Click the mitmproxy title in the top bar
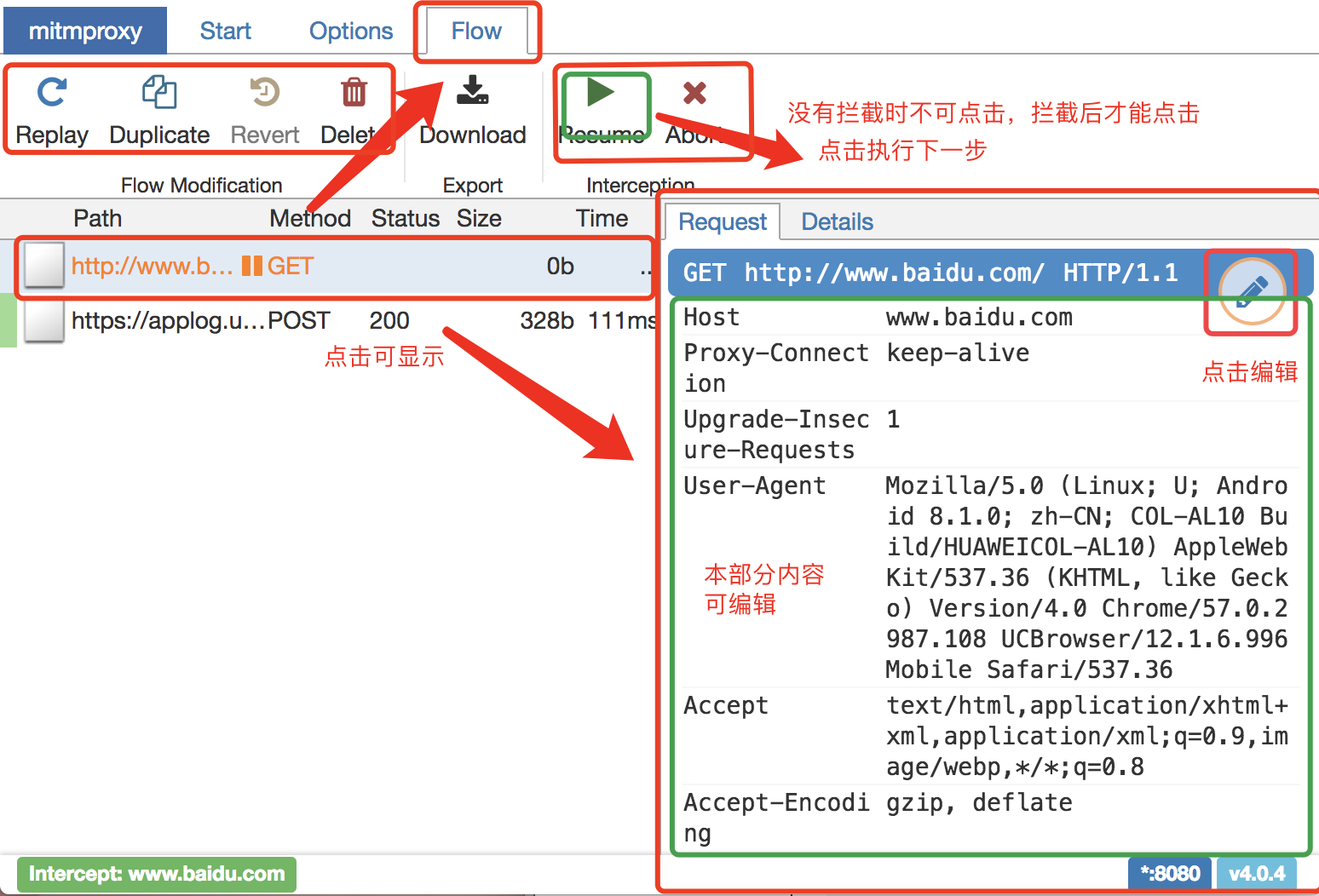This screenshot has width=1319, height=896. (x=85, y=30)
